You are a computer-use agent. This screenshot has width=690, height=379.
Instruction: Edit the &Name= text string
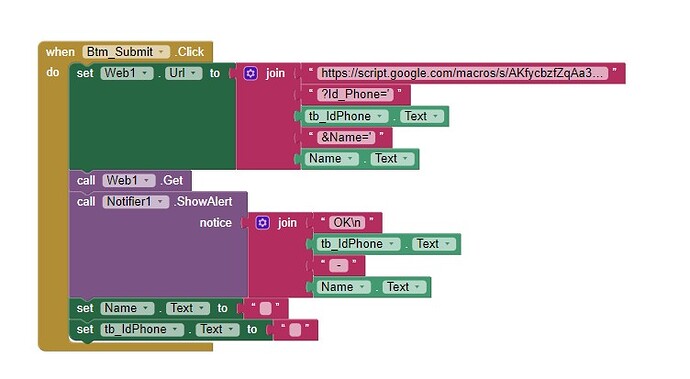point(346,137)
